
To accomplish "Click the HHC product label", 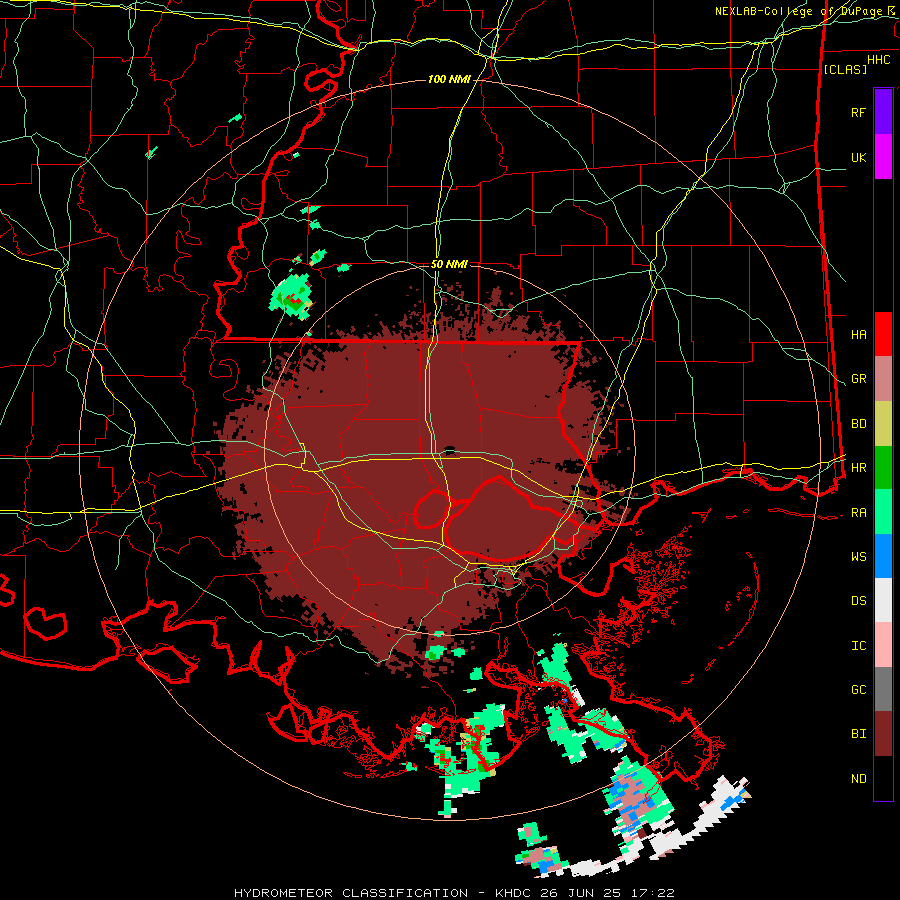I will (x=878, y=60).
